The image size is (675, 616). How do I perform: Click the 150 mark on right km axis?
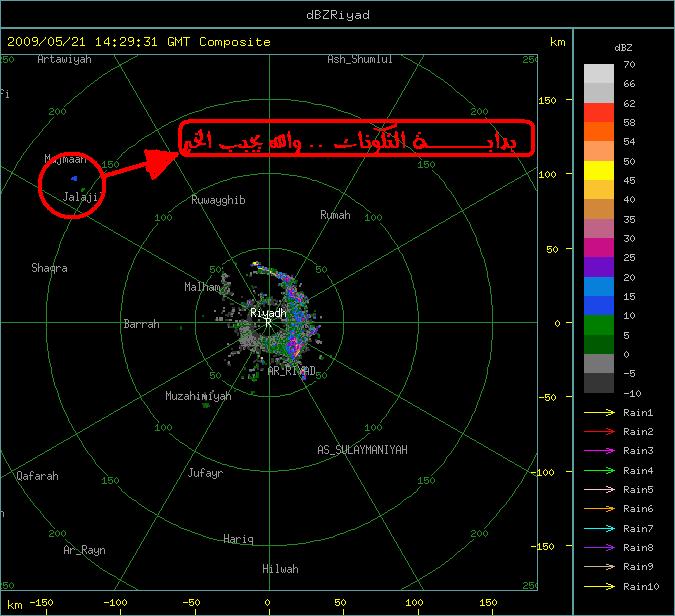(x=547, y=100)
